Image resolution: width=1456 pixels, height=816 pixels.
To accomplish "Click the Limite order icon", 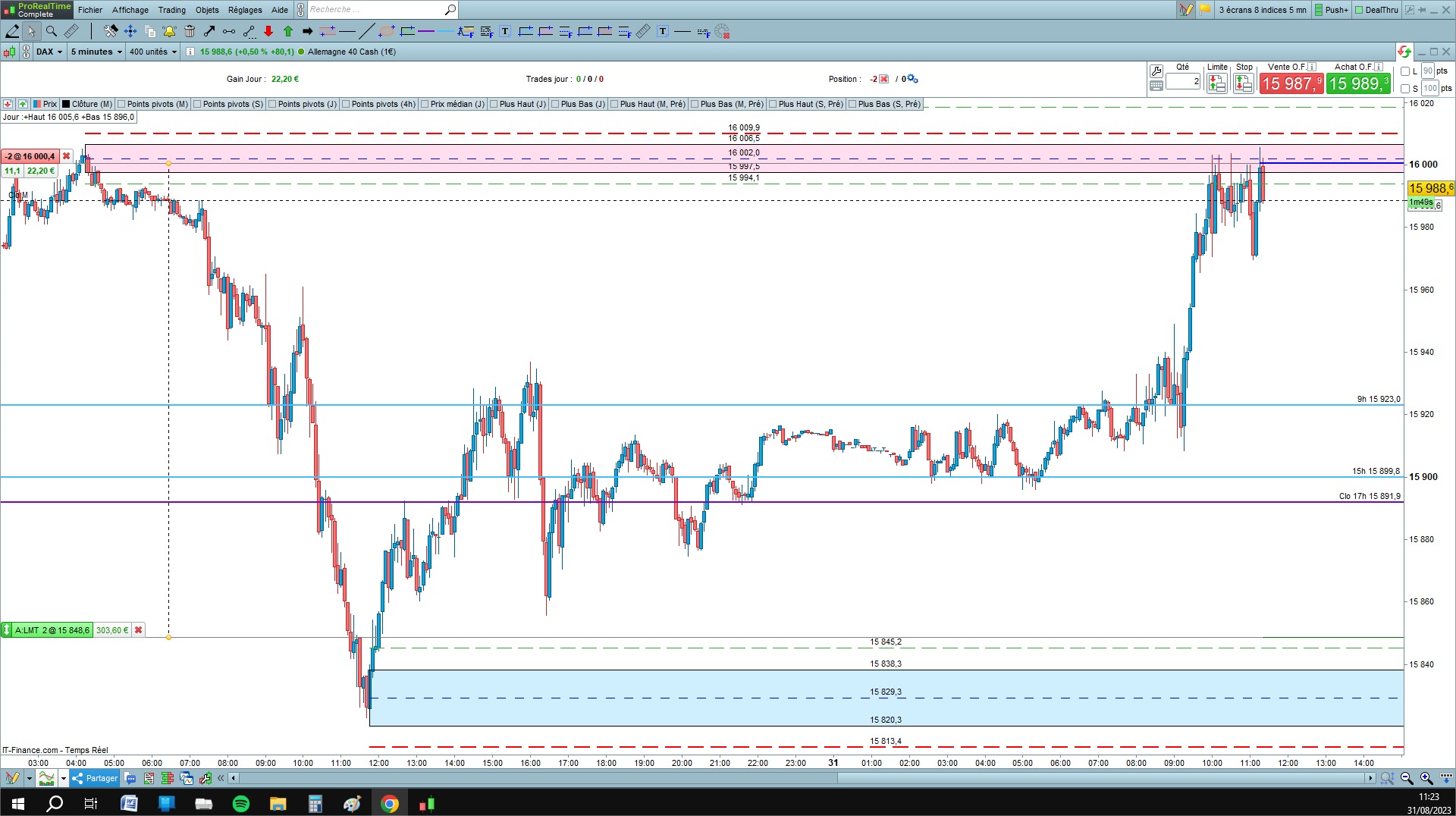I will [1217, 83].
